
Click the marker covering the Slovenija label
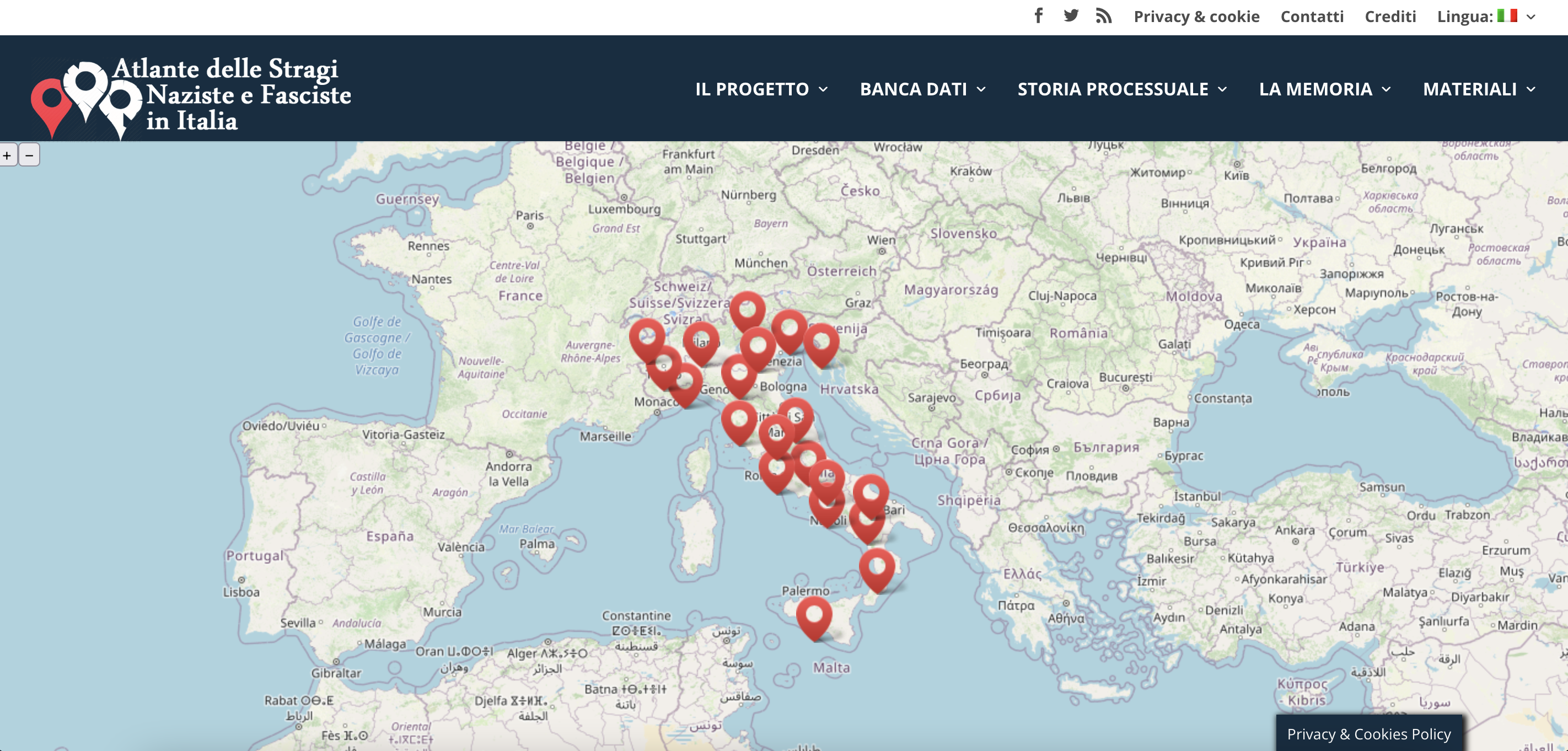pos(821,345)
